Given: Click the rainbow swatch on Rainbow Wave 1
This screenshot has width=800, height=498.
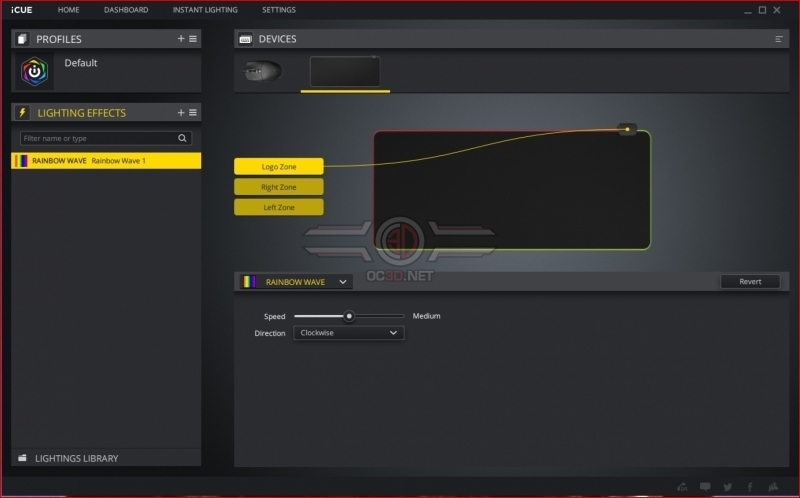Looking at the screenshot, I should 21,161.
